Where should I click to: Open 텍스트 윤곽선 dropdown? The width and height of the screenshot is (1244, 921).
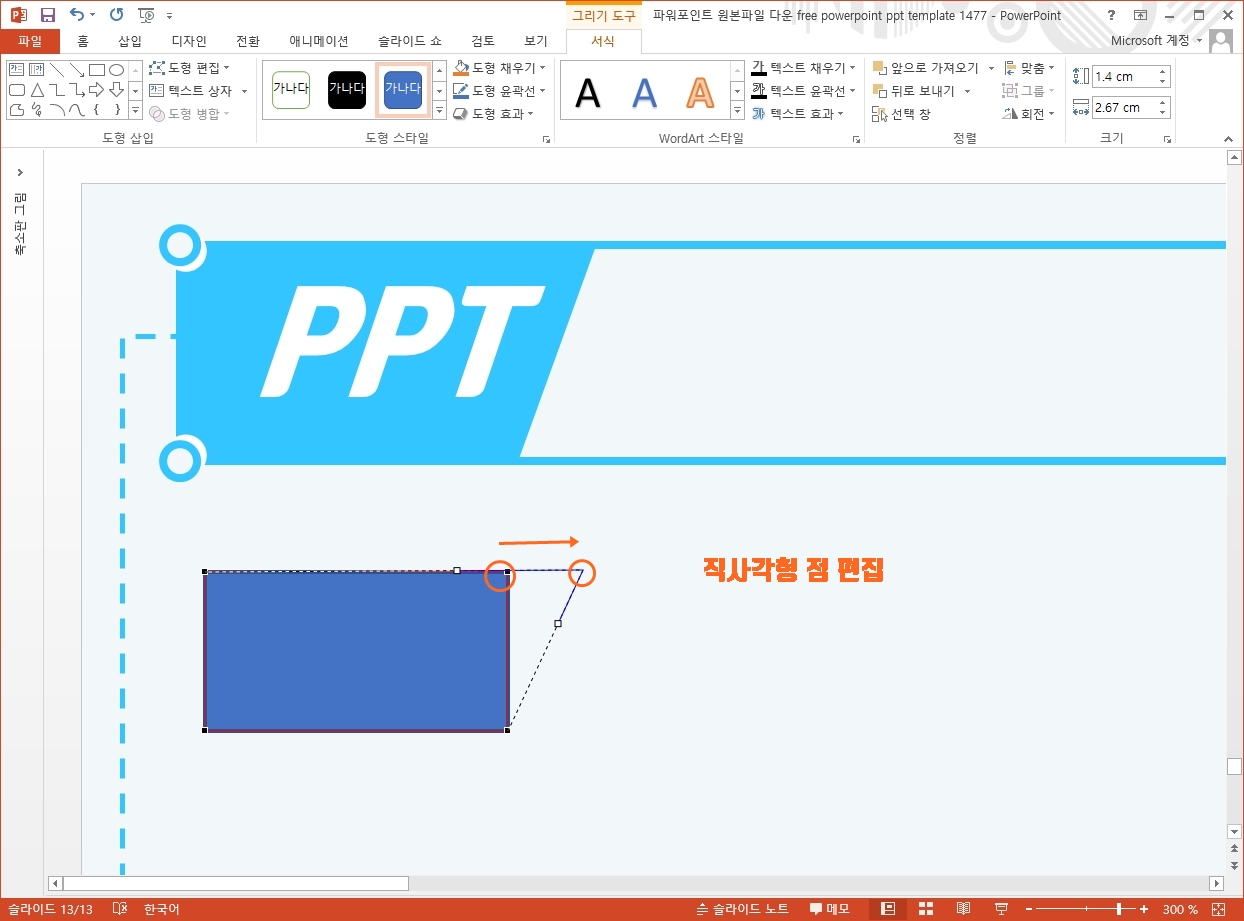804,91
